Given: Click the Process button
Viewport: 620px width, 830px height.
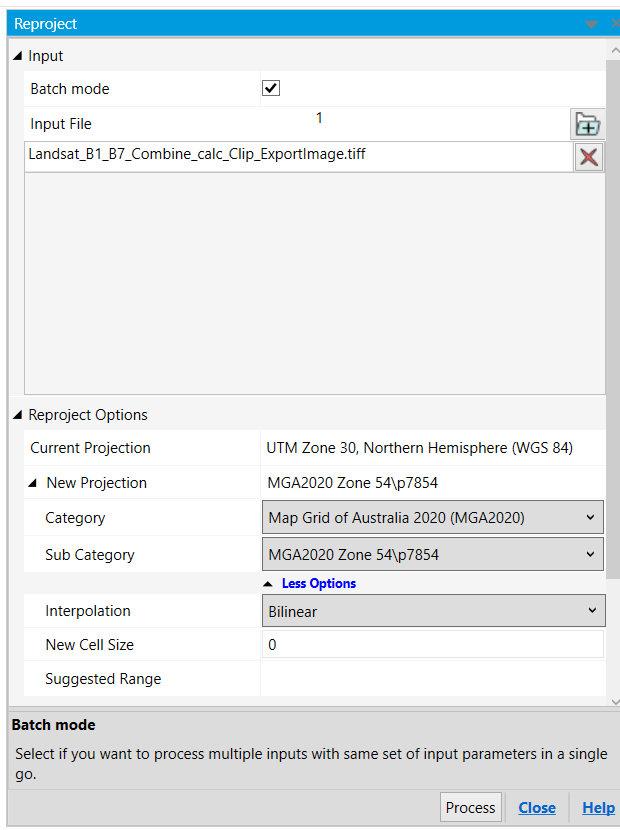Looking at the screenshot, I should 470,807.
